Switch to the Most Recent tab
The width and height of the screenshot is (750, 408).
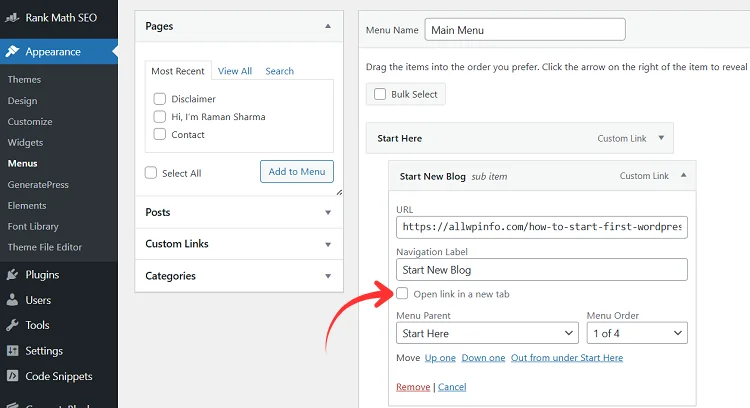click(177, 71)
